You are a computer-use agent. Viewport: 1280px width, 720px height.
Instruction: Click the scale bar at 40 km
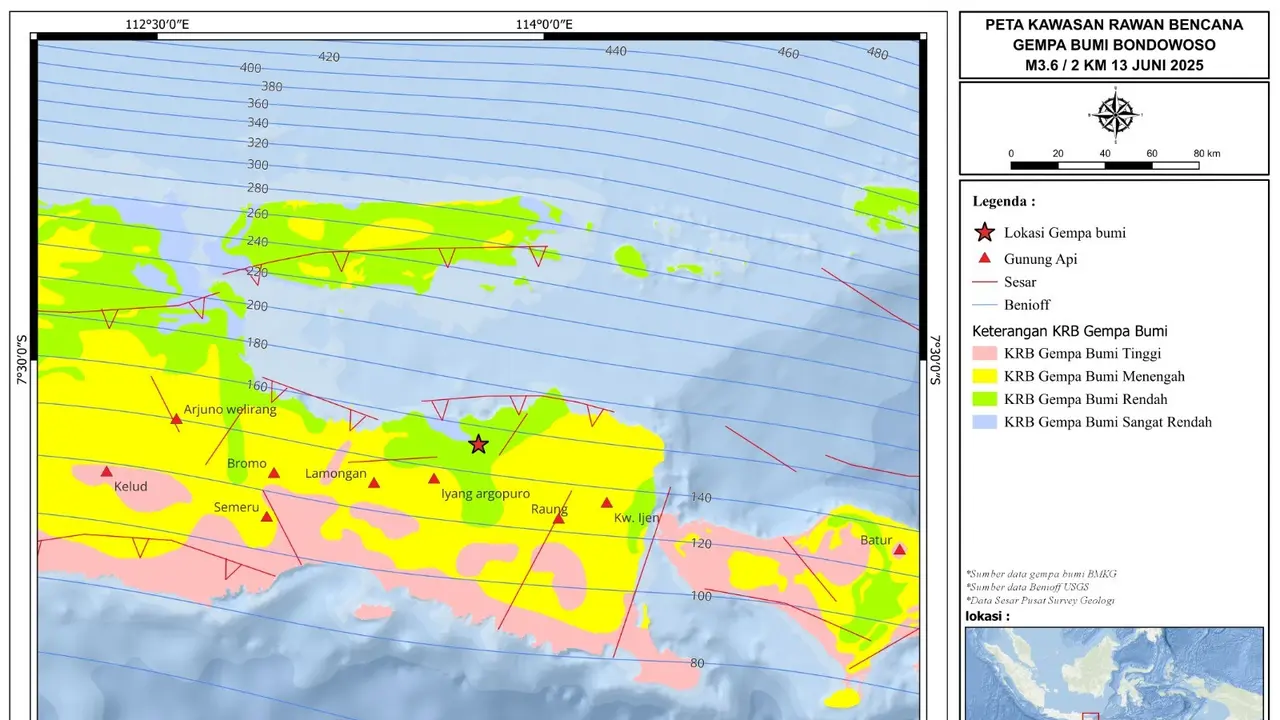pyautogui.click(x=1105, y=165)
